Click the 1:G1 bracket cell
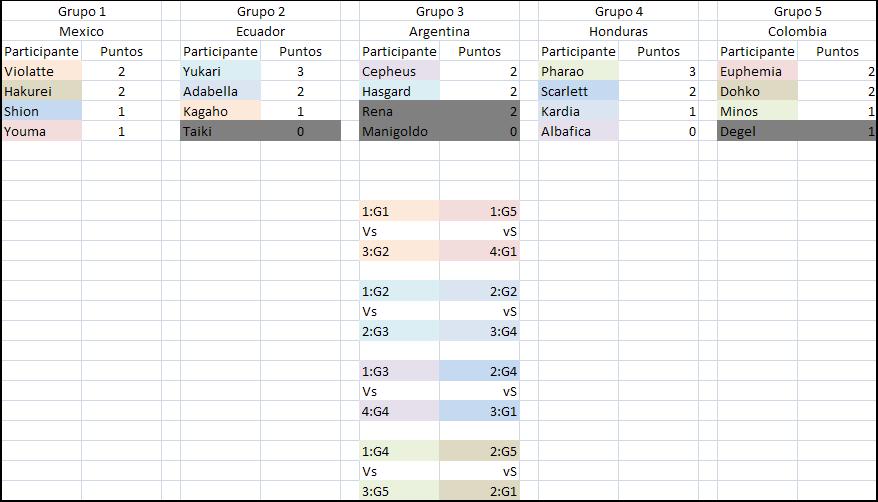878x502 pixels. click(399, 211)
